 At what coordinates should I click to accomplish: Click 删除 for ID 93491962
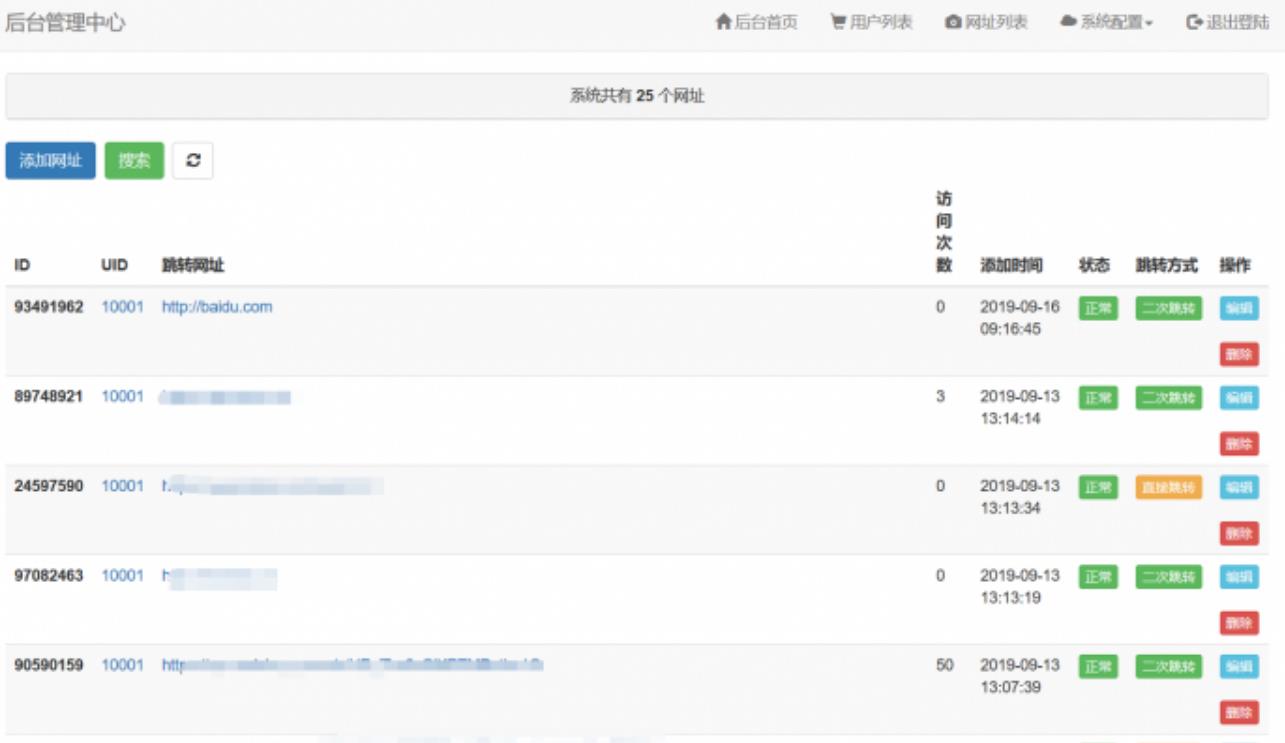click(1239, 354)
